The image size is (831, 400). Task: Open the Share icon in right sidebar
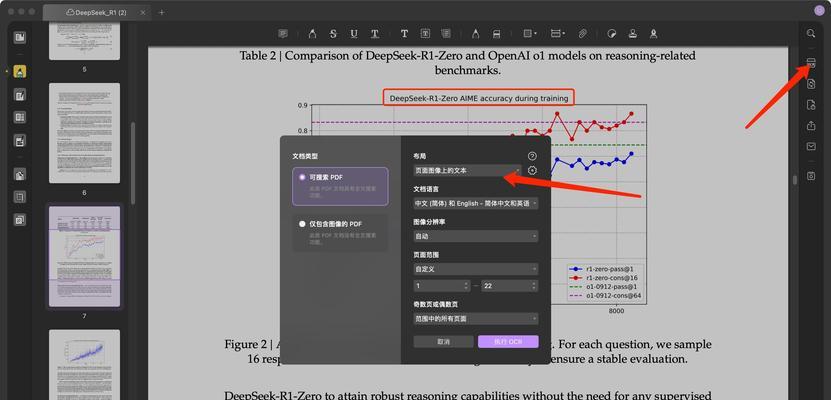tap(811, 126)
